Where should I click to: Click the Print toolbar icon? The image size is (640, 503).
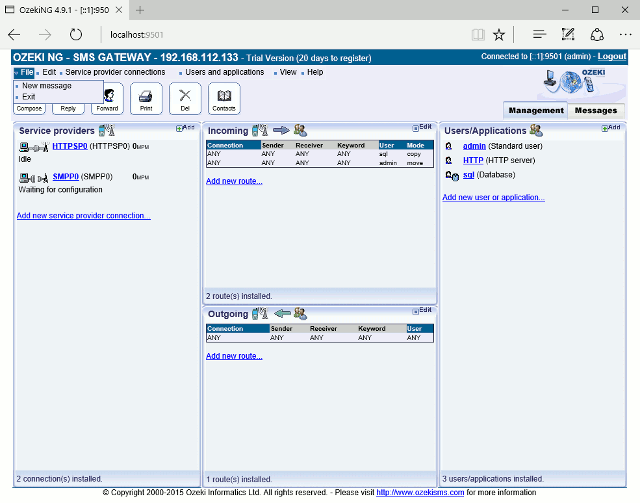point(146,98)
